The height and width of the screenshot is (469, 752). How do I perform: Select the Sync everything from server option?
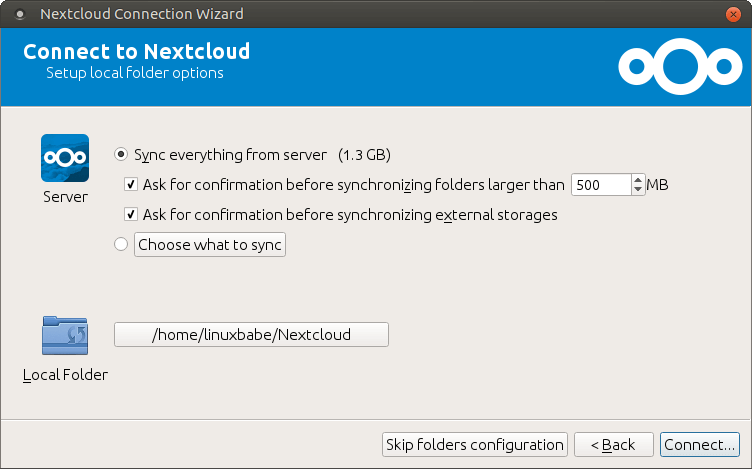122,155
